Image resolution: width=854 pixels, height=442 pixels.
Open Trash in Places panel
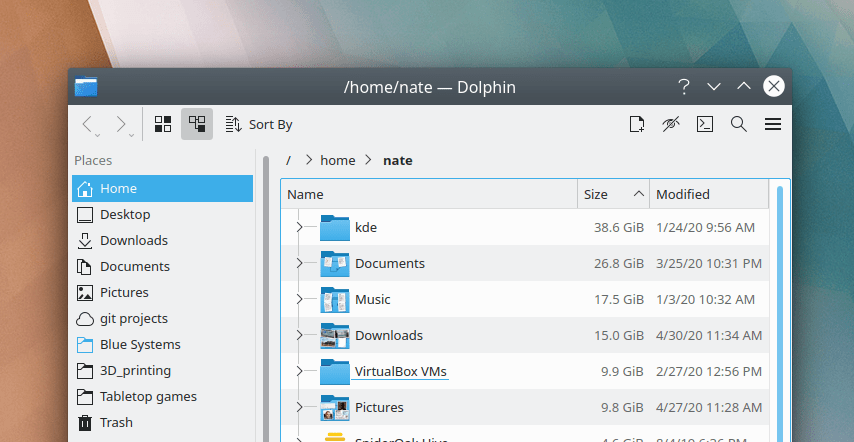[x=116, y=422]
